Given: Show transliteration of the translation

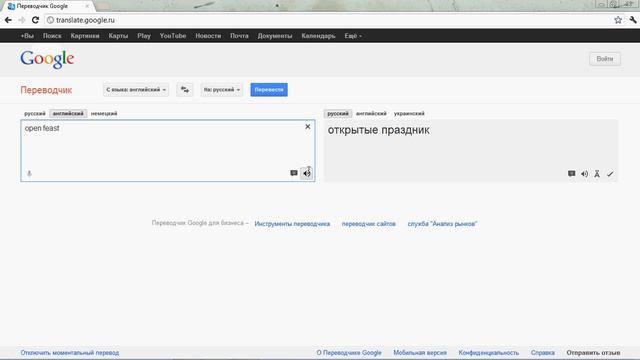Looking at the screenshot, I should [x=597, y=174].
